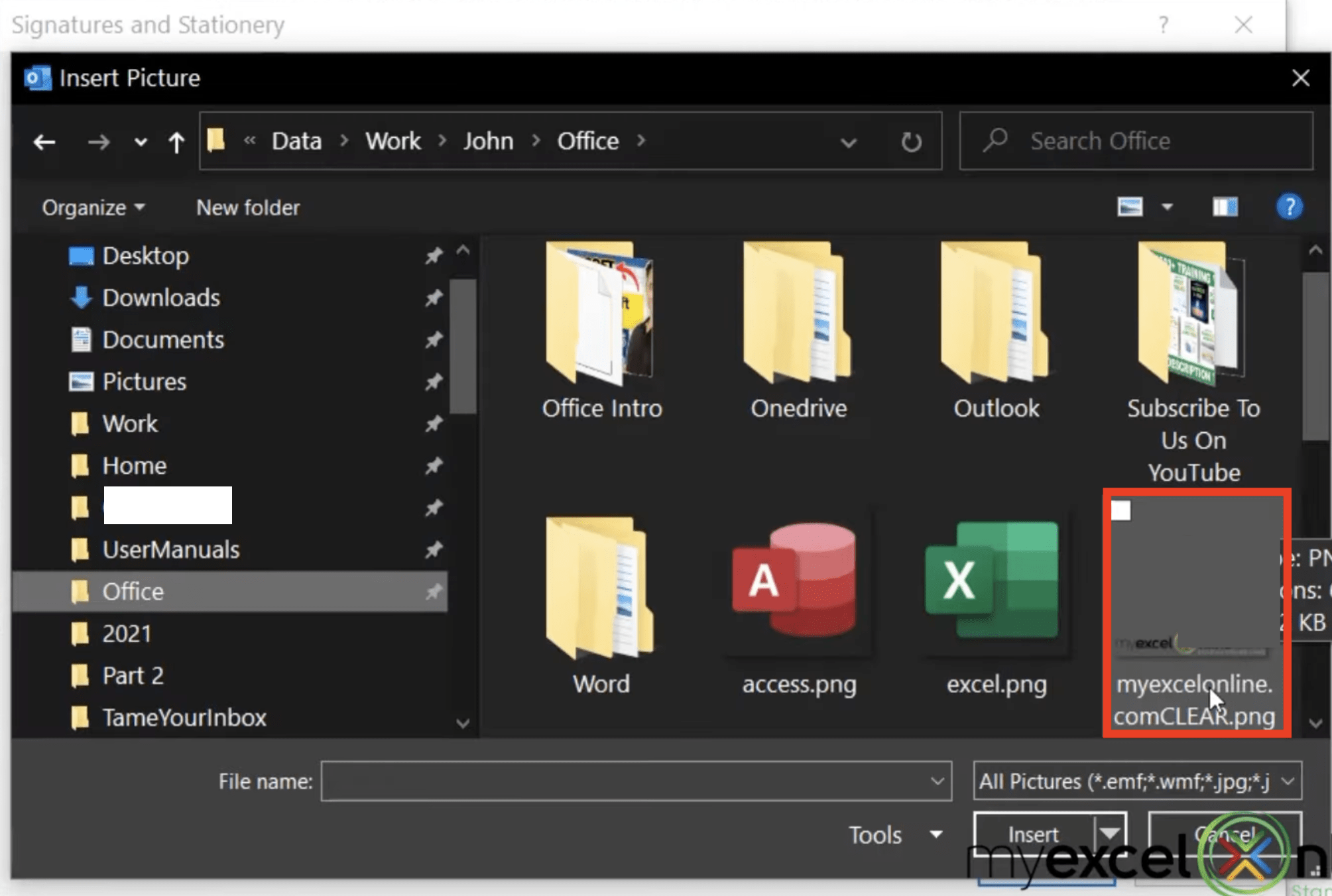Screen dimensions: 1332x896
Task: Change the view layout icon
Action: pyautogui.click(x=1130, y=207)
